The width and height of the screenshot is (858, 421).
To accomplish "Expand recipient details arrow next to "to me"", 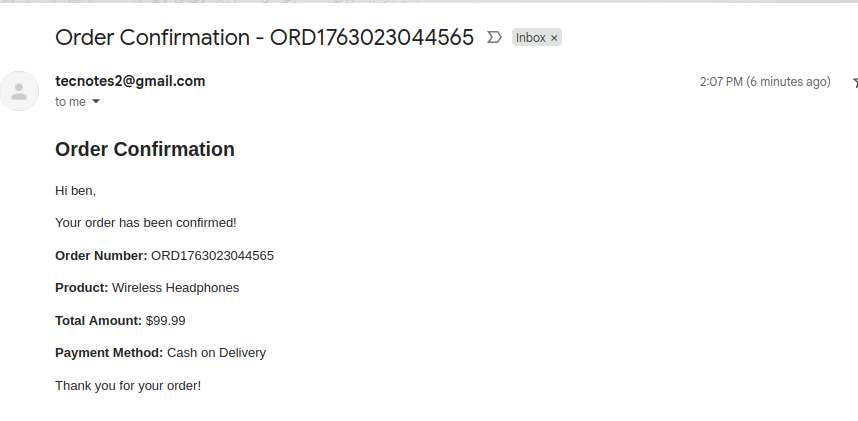I will (96, 102).
